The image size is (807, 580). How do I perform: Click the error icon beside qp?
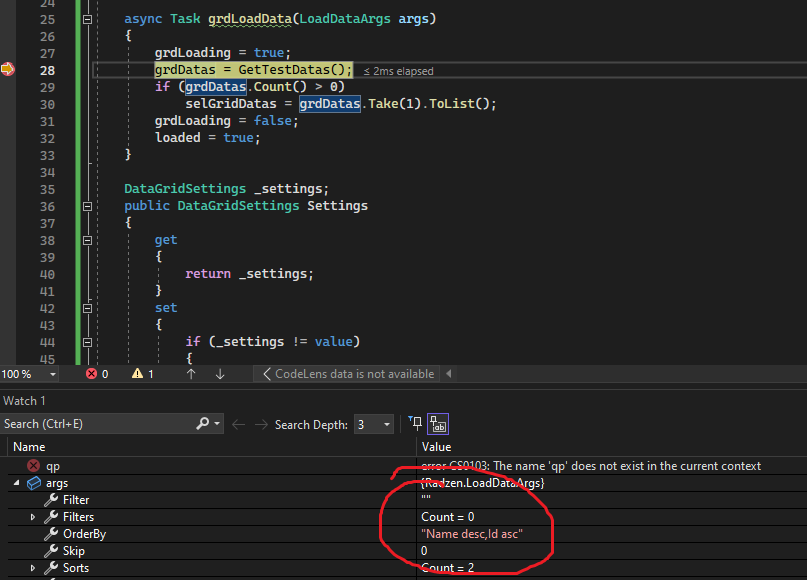click(x=33, y=466)
